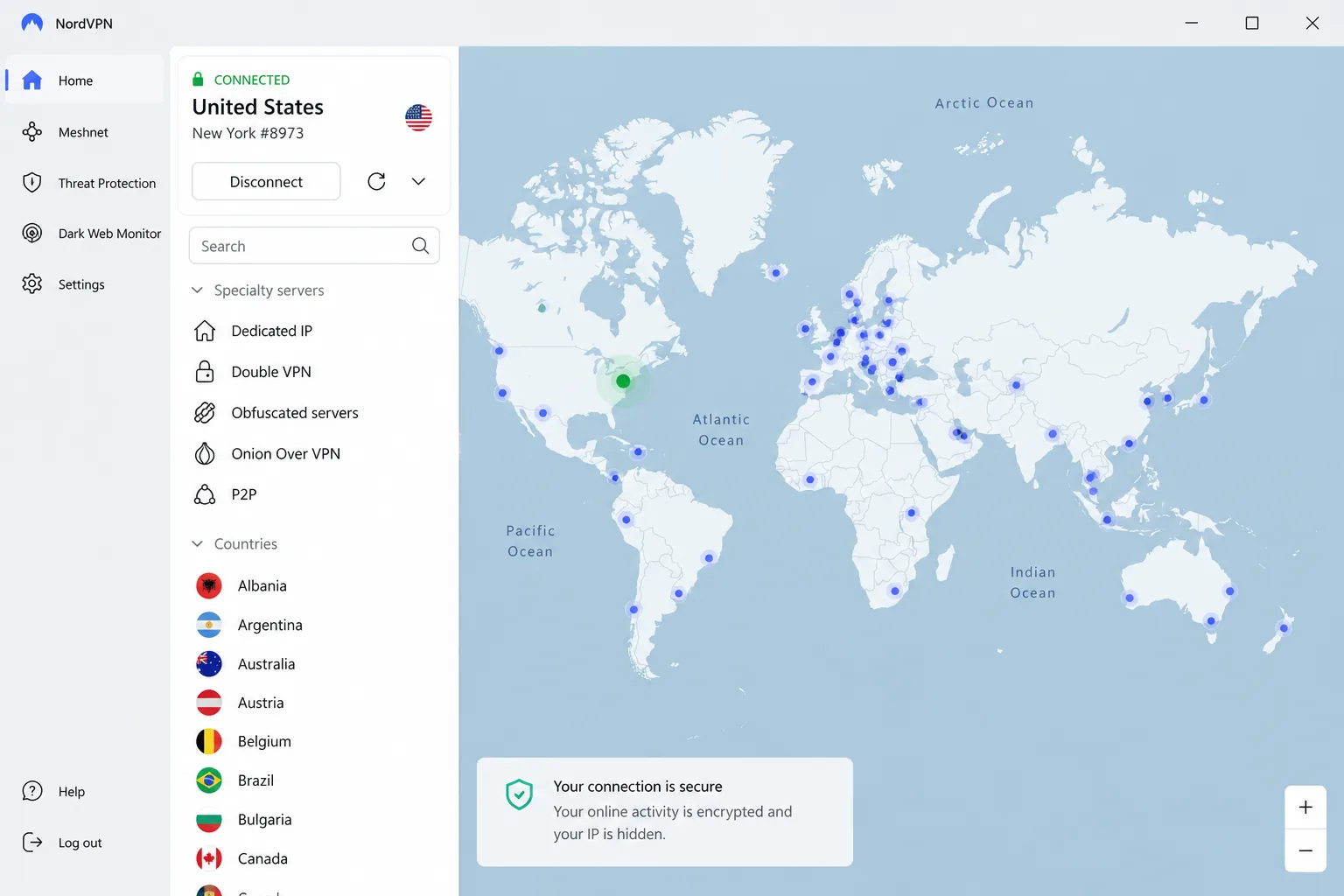
Task: Click the Log out arrow icon
Action: click(32, 843)
